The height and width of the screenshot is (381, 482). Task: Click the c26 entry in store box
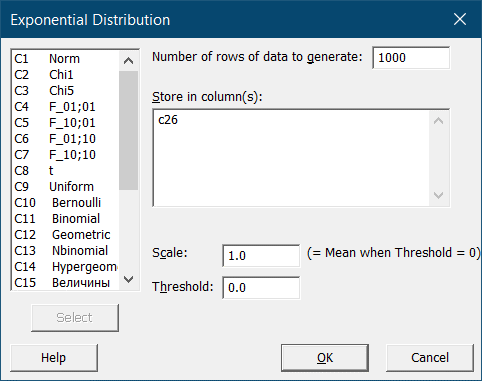tap(168, 120)
